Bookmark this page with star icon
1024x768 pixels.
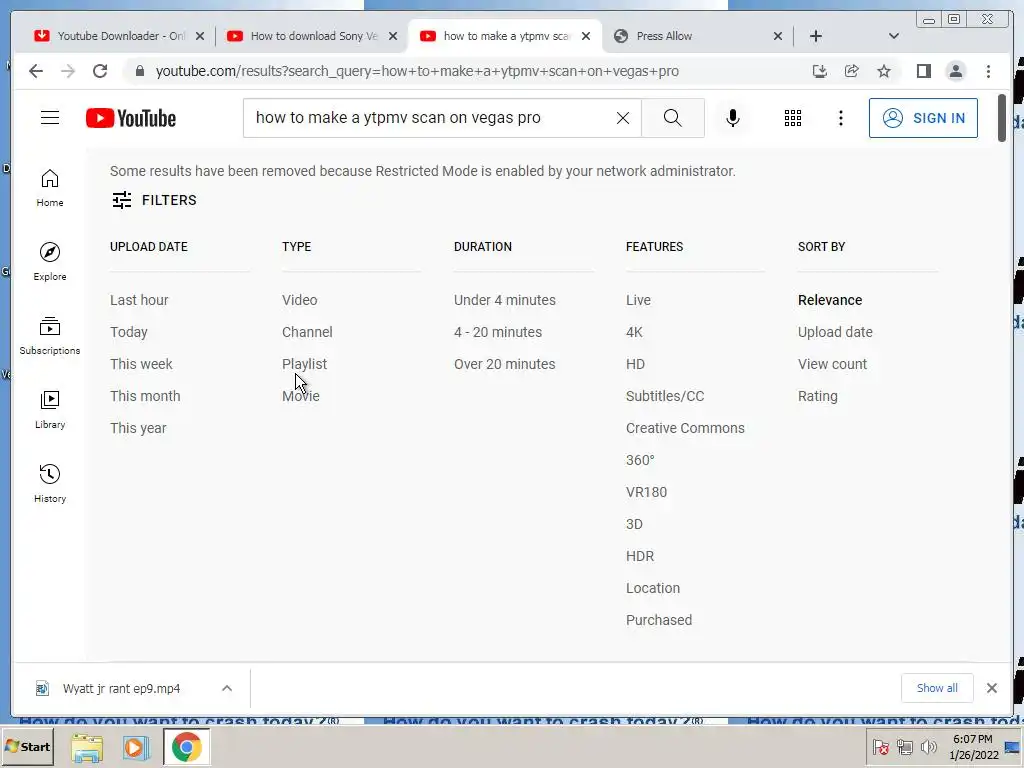[x=884, y=71]
